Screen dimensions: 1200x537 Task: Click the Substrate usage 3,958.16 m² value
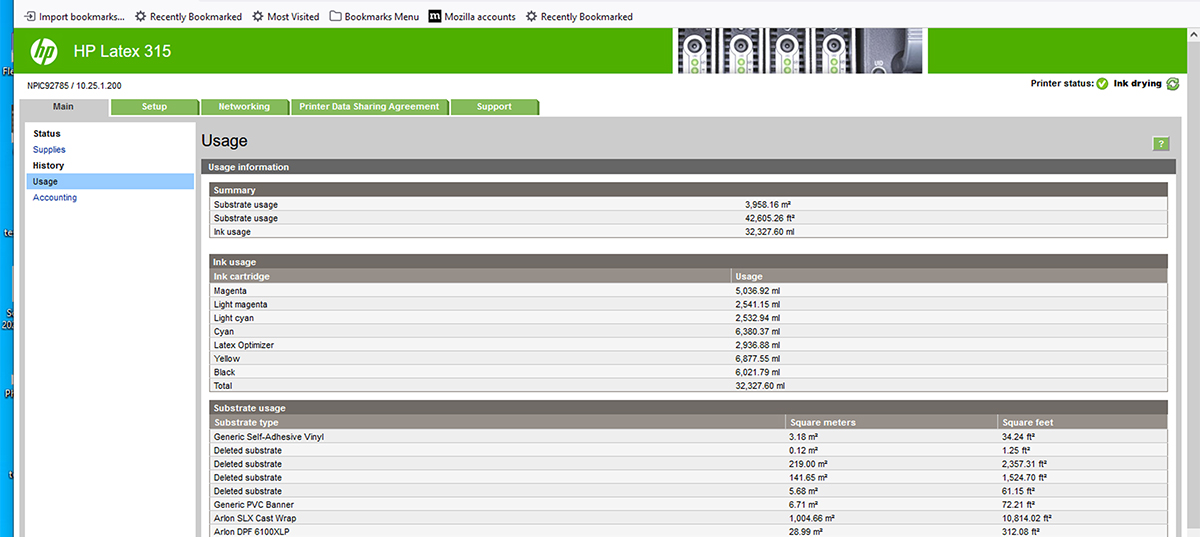coord(768,204)
